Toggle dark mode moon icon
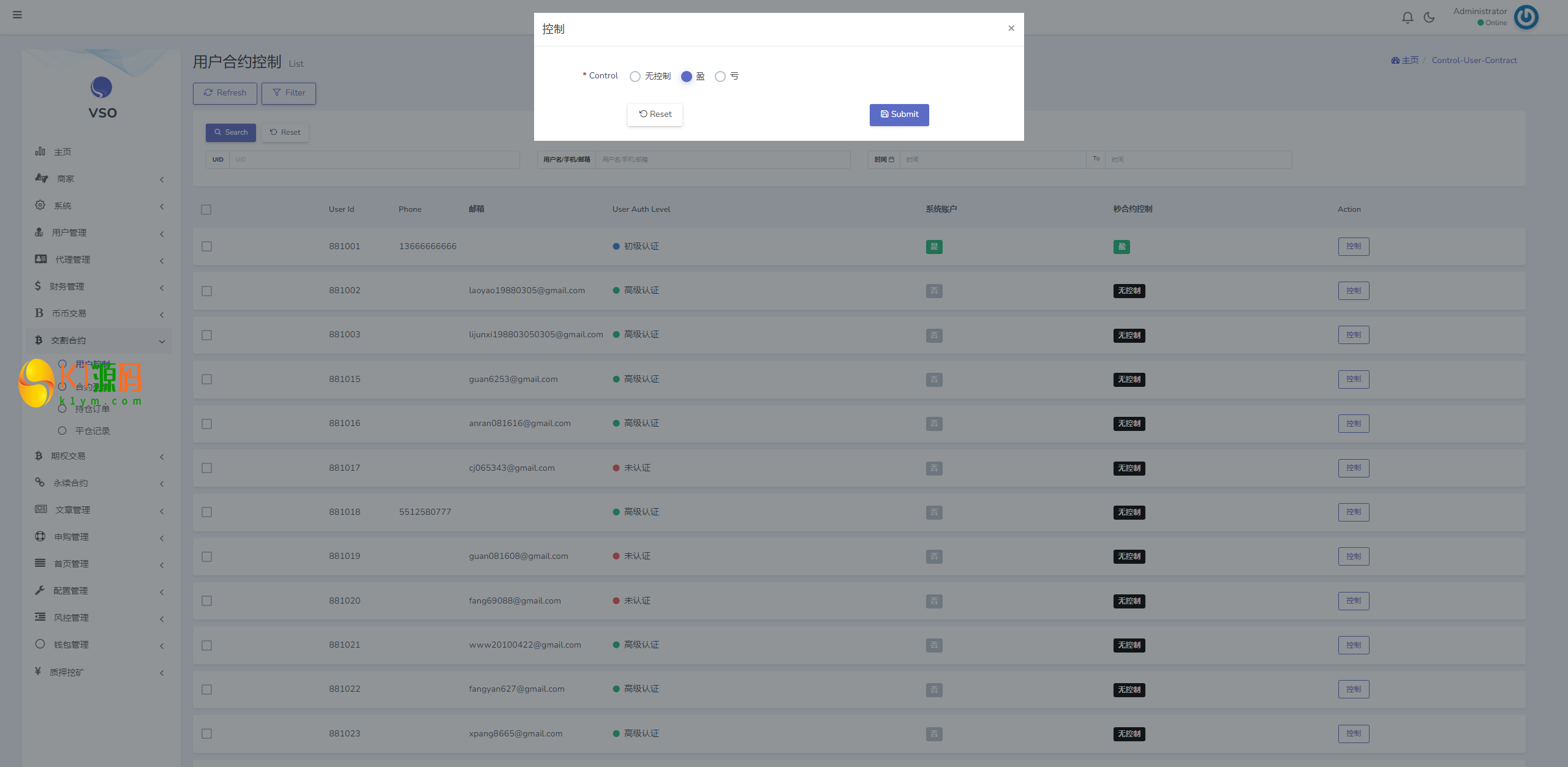This screenshot has height=767, width=1568. pyautogui.click(x=1429, y=17)
